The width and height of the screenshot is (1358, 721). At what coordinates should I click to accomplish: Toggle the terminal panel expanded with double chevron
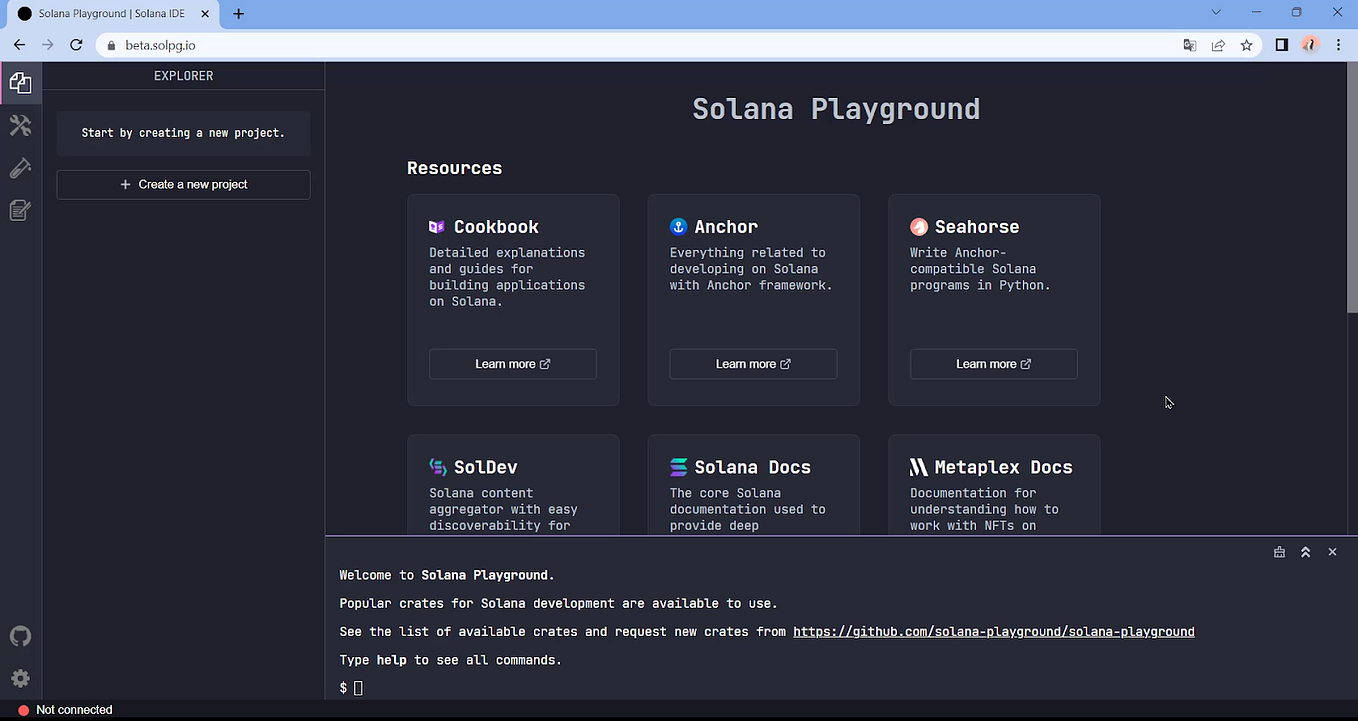tap(1305, 551)
